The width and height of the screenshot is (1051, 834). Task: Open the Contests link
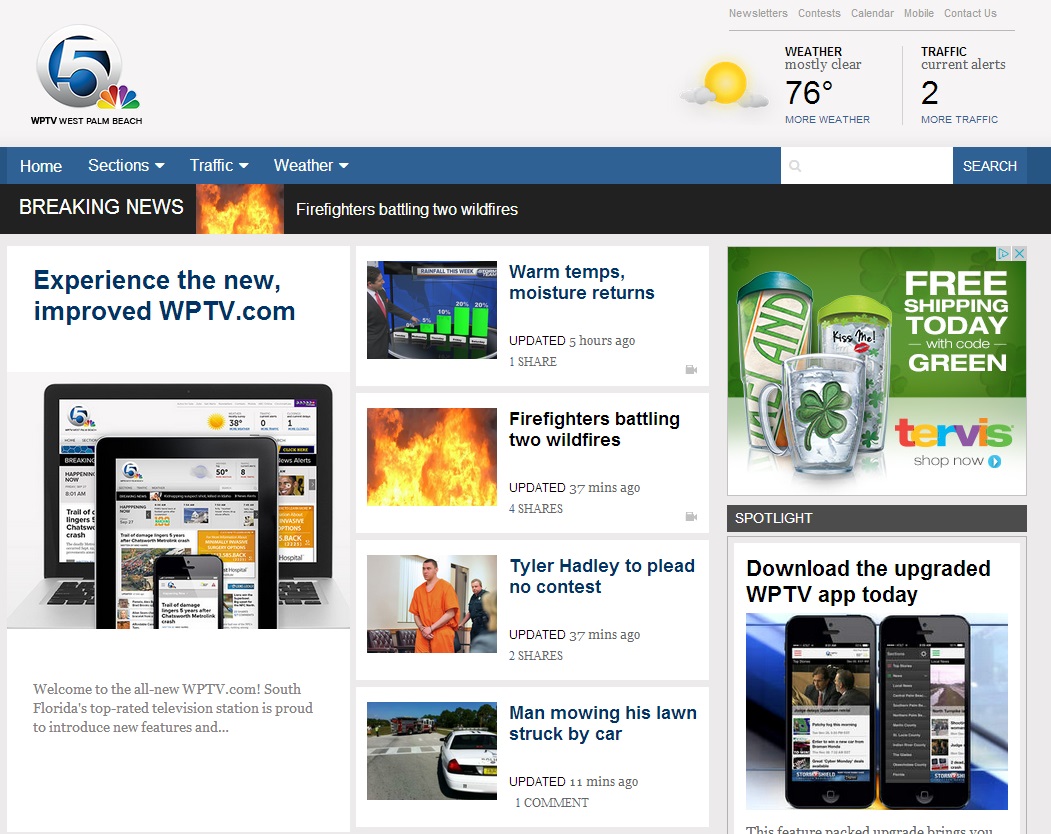click(x=819, y=13)
